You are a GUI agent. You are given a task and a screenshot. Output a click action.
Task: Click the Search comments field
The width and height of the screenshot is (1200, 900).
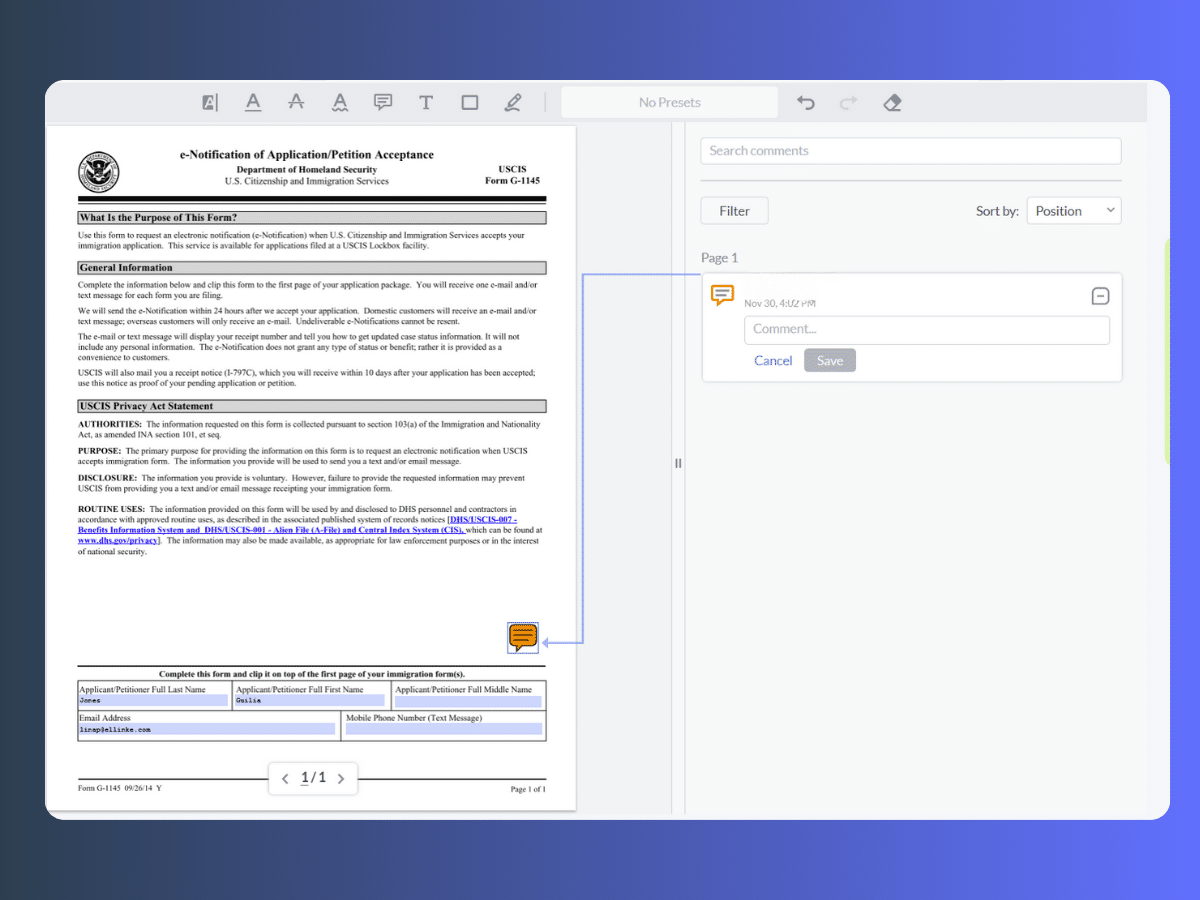pyautogui.click(x=910, y=151)
